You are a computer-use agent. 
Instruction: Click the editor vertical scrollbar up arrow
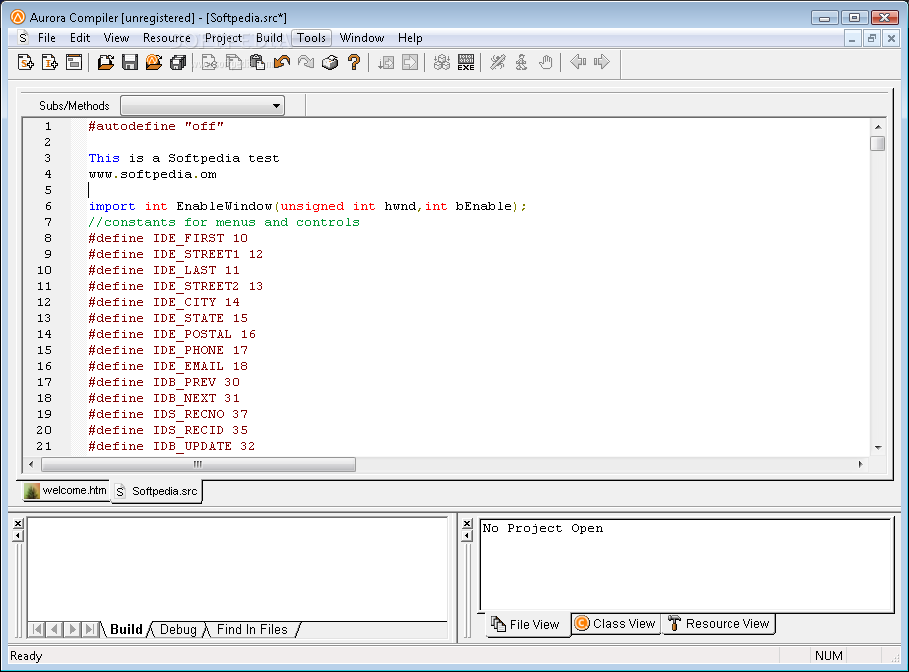878,126
